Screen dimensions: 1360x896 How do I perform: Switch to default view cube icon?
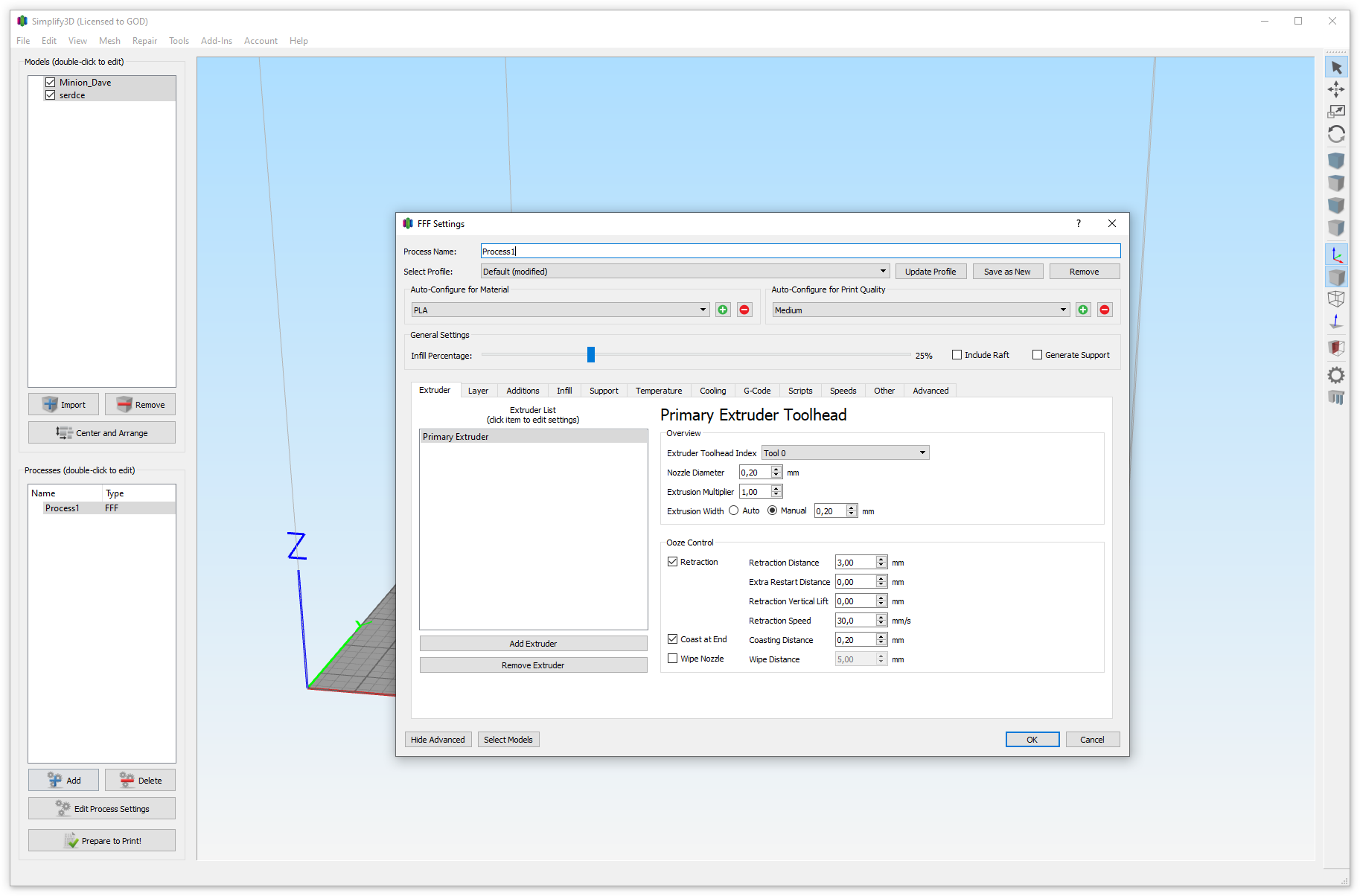pyautogui.click(x=1336, y=161)
